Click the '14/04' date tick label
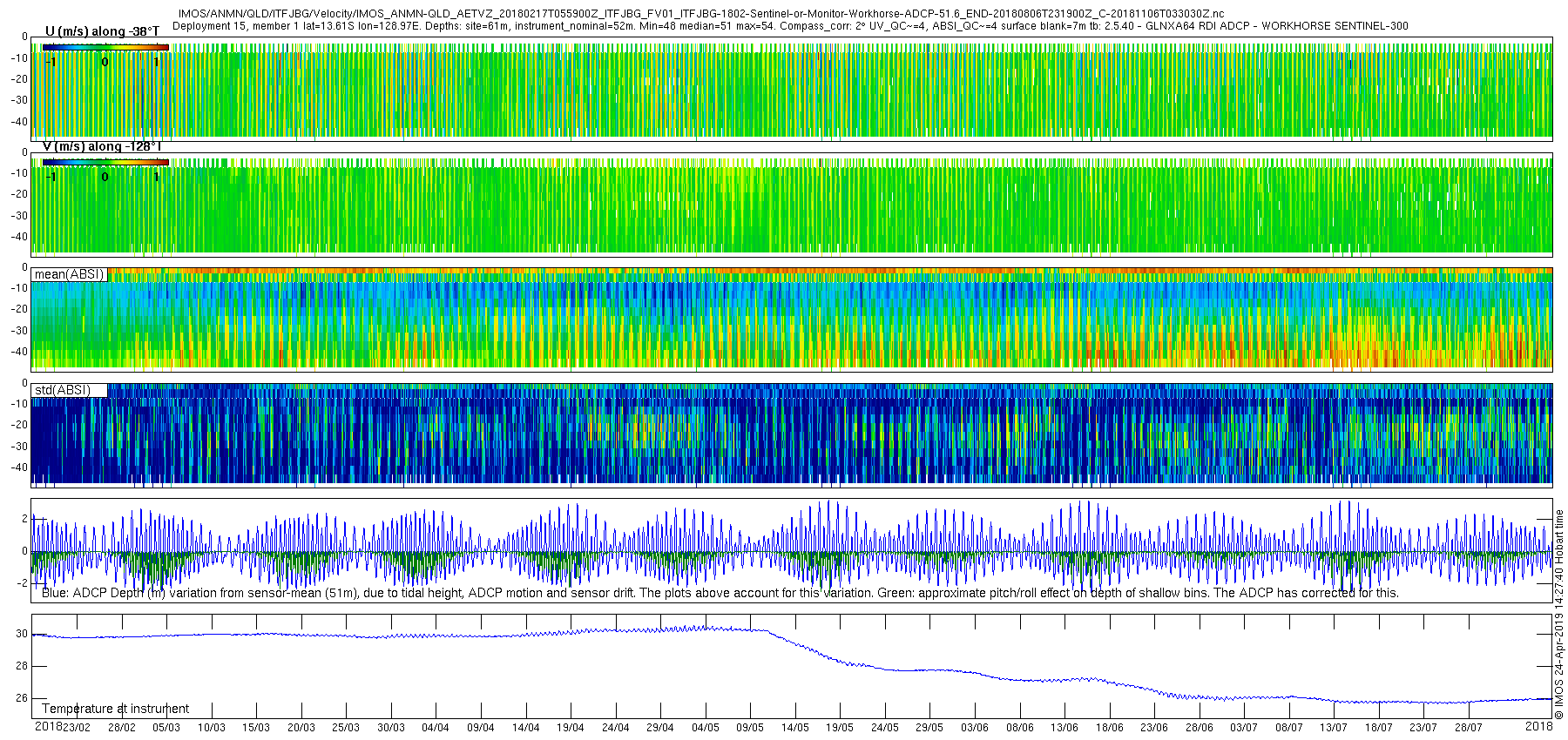 (x=525, y=727)
